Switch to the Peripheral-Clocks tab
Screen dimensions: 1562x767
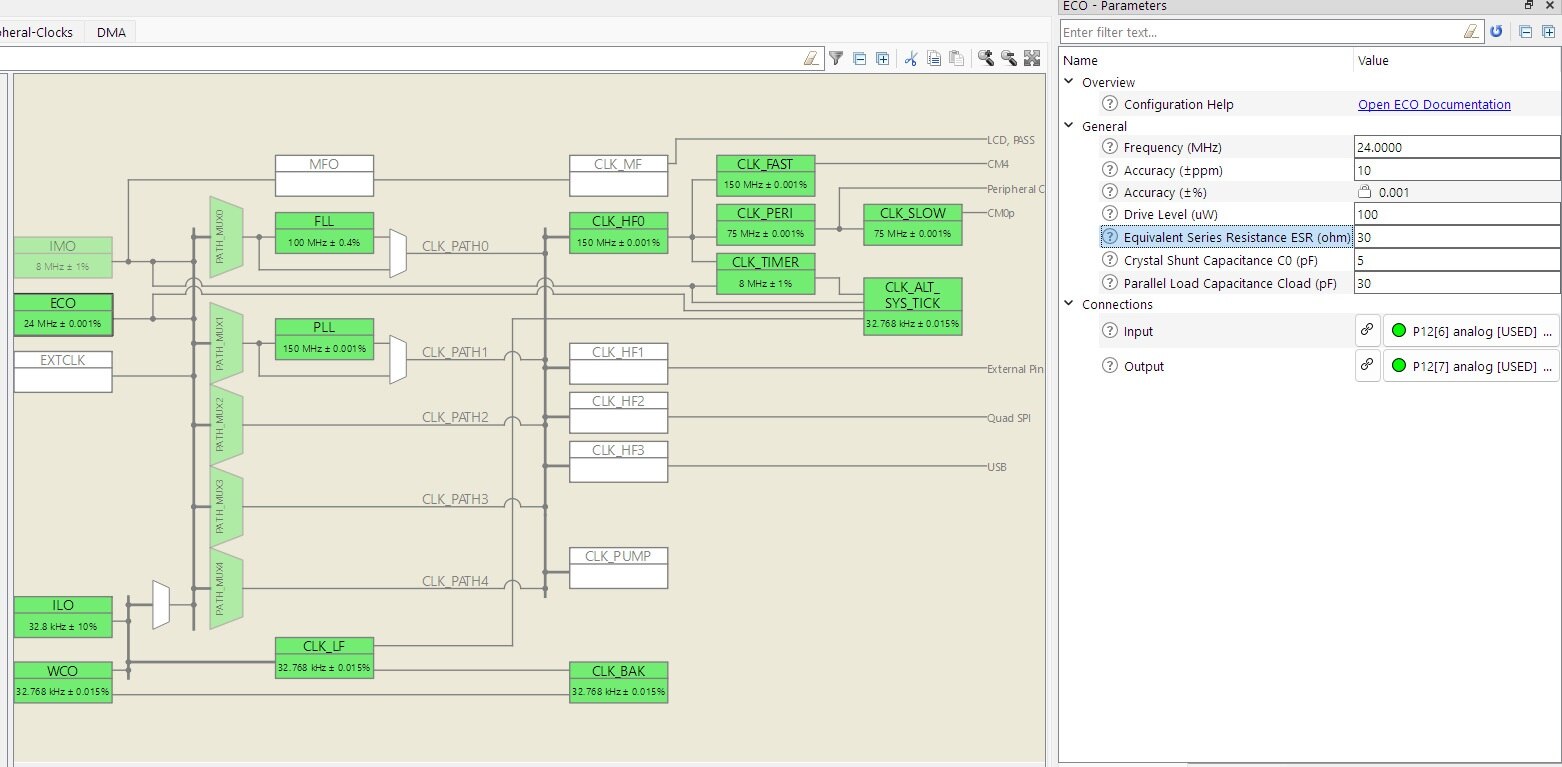36,32
